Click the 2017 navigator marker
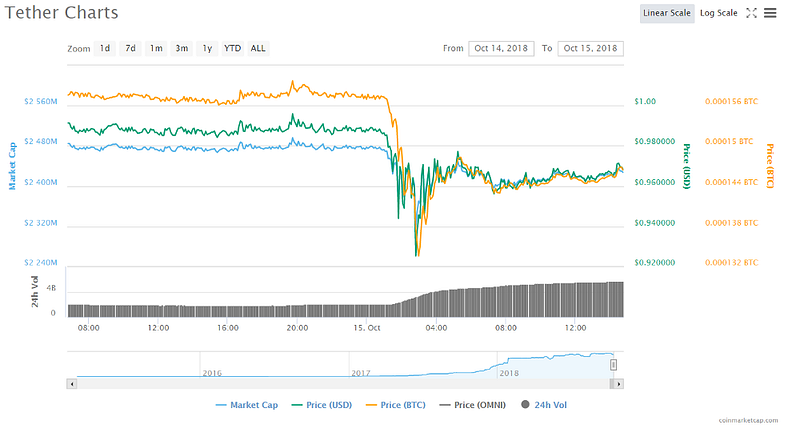The width and height of the screenshot is (800, 429). [361, 373]
